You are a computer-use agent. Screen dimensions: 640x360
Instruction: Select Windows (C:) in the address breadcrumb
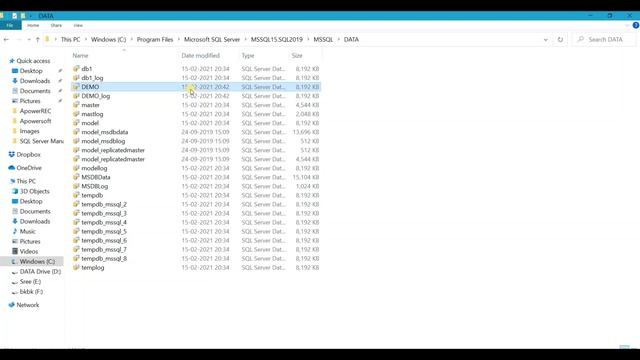click(x=108, y=40)
